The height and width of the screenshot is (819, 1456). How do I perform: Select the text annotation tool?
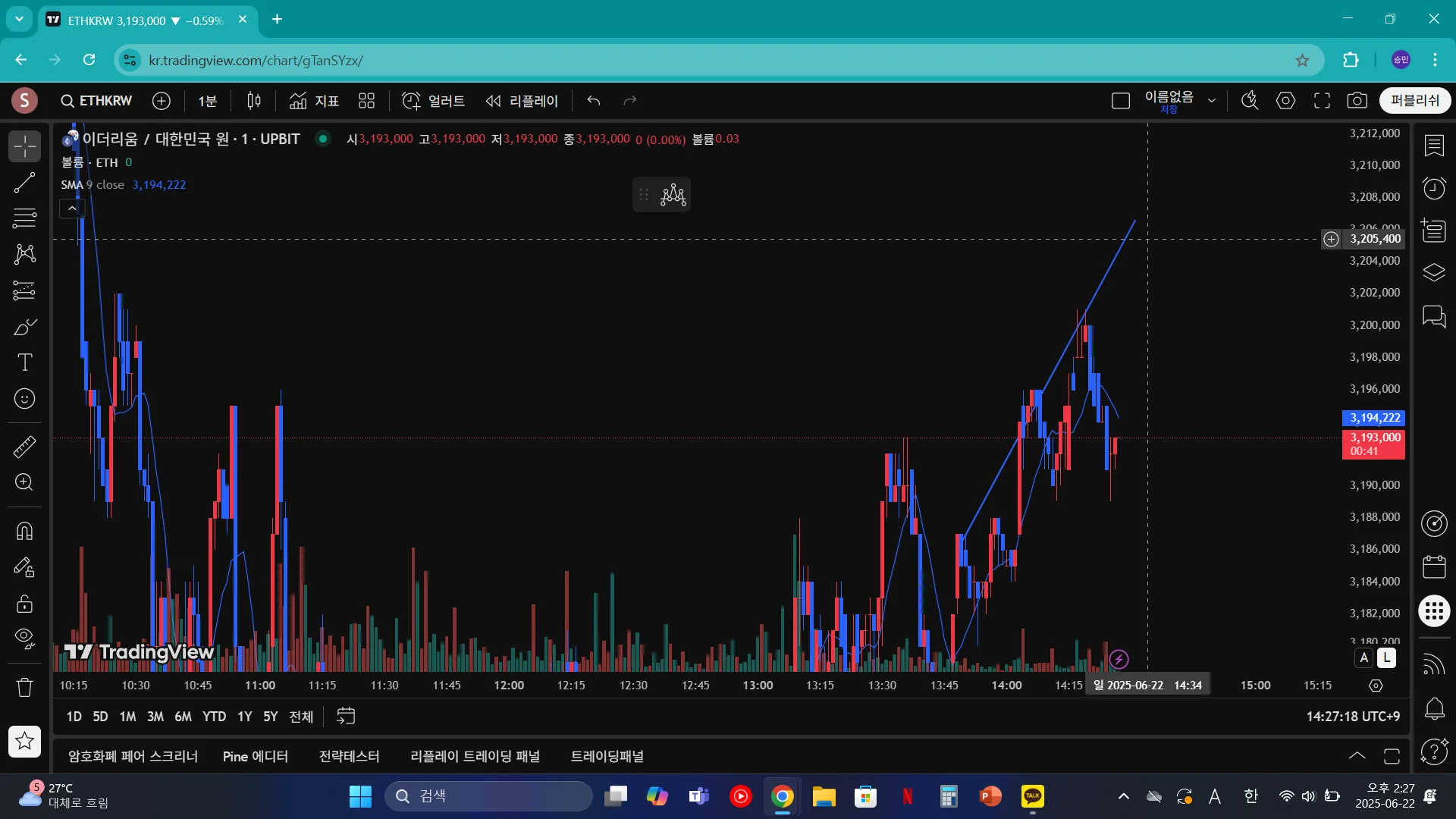24,362
